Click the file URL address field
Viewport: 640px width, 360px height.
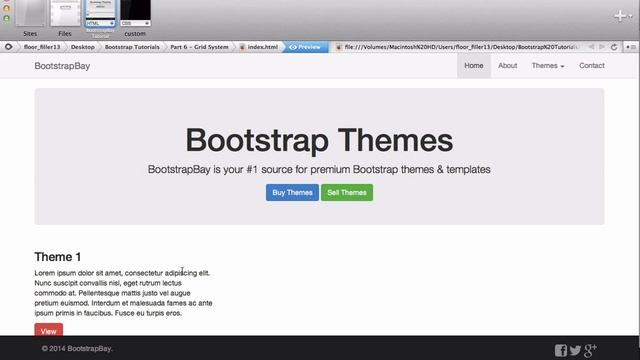tap(458, 47)
